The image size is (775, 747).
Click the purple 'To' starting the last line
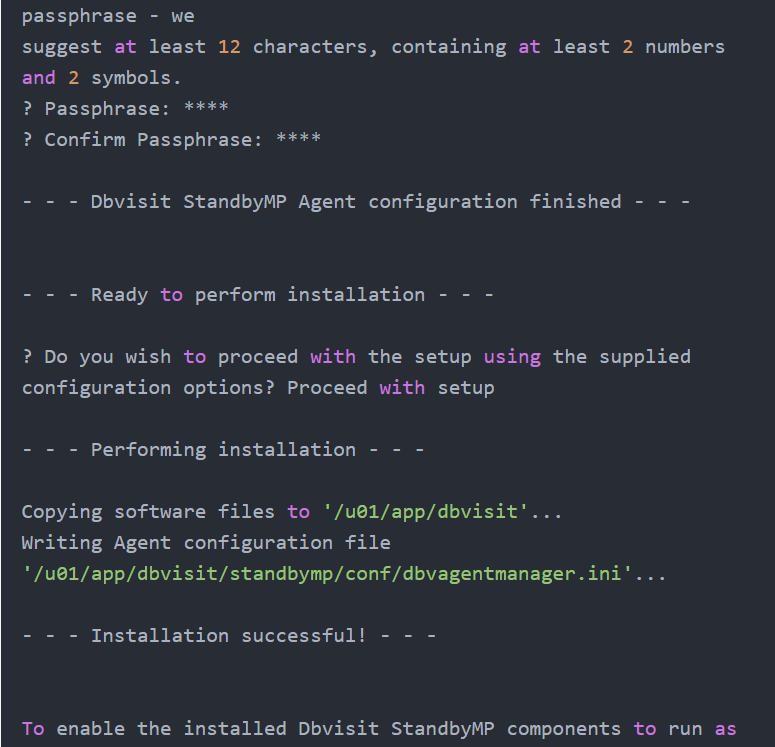33,728
